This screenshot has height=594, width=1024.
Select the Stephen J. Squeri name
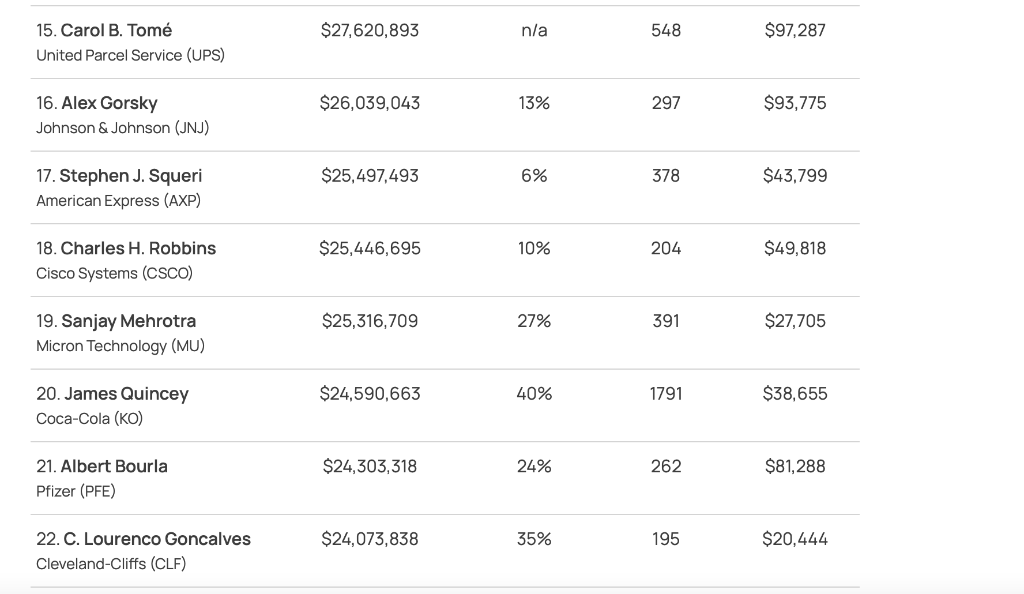point(130,176)
